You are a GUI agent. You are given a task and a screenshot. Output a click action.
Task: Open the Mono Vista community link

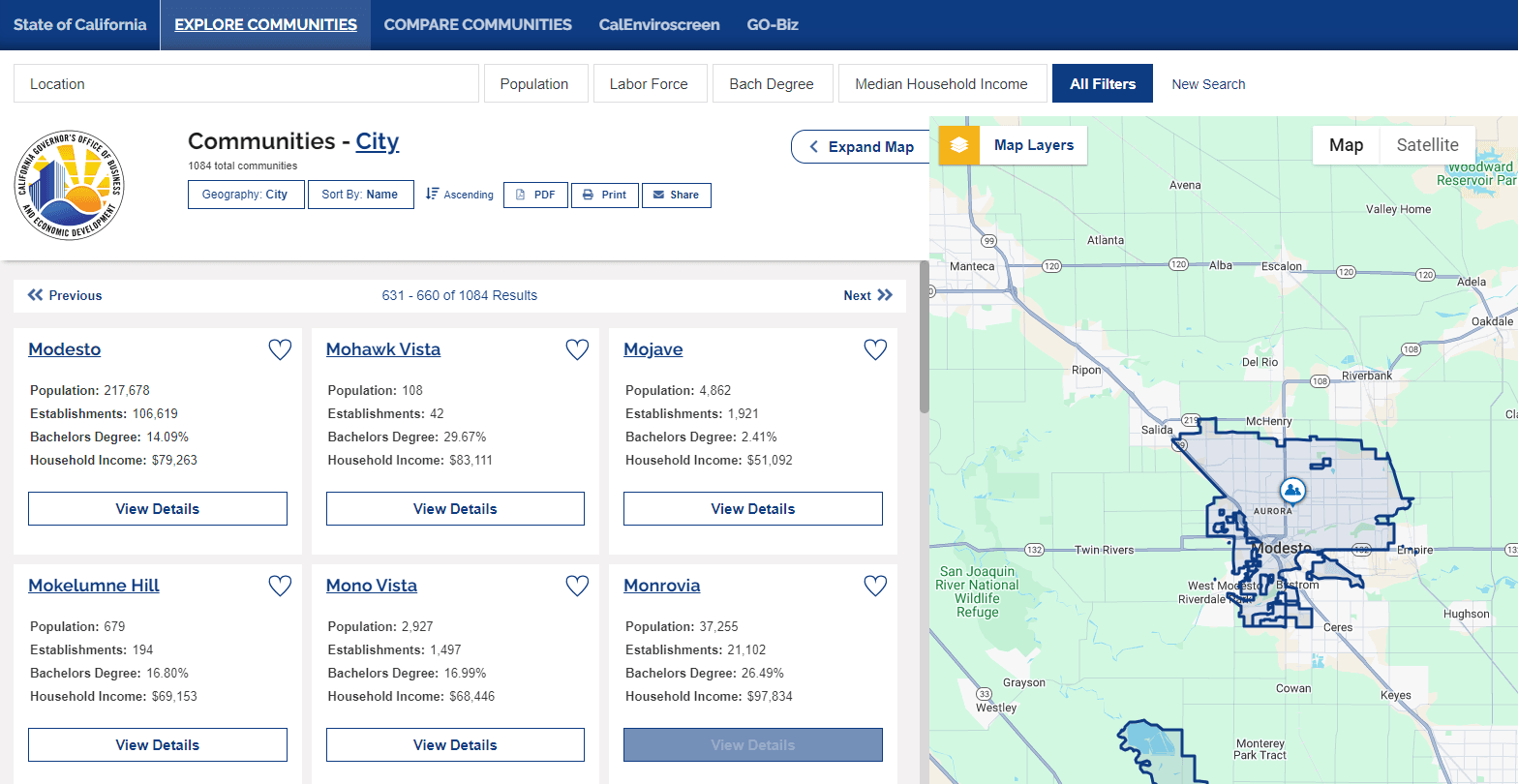coord(372,586)
